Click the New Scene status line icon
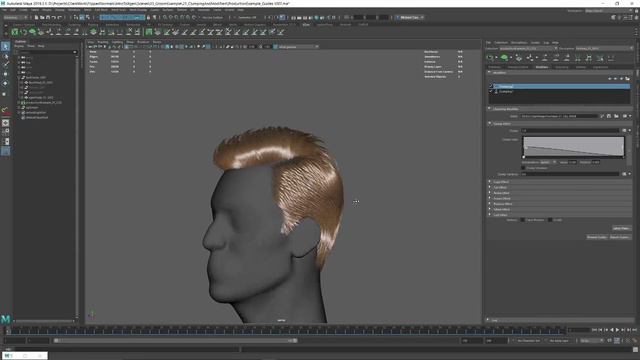 click(x=36, y=18)
